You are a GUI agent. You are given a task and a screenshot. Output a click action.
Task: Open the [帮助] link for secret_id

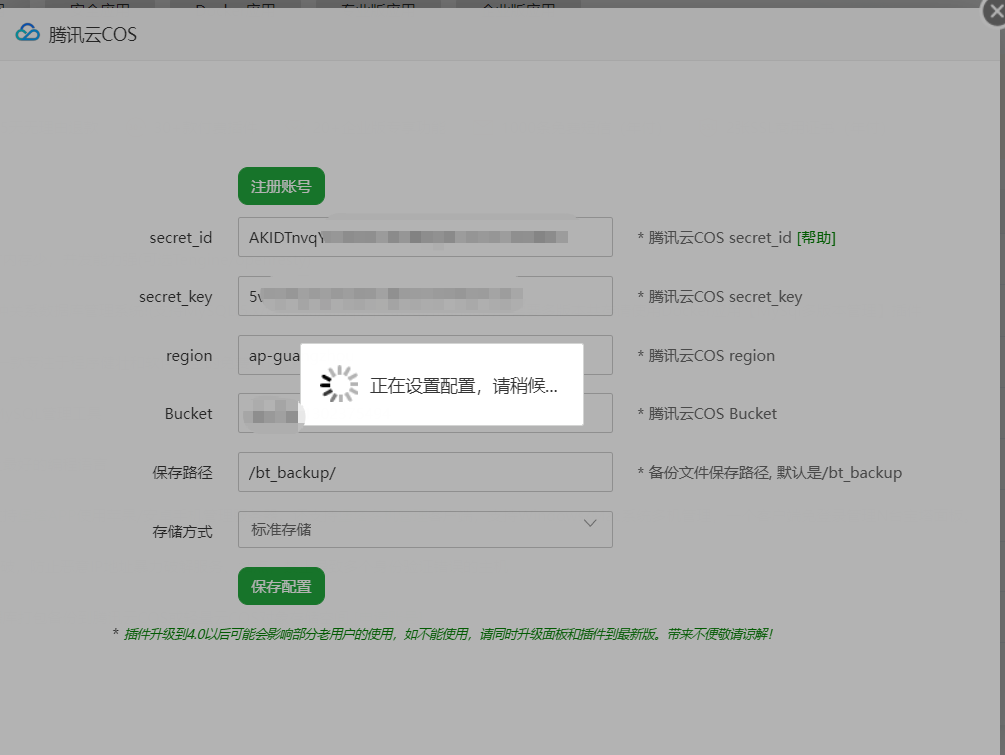816,238
